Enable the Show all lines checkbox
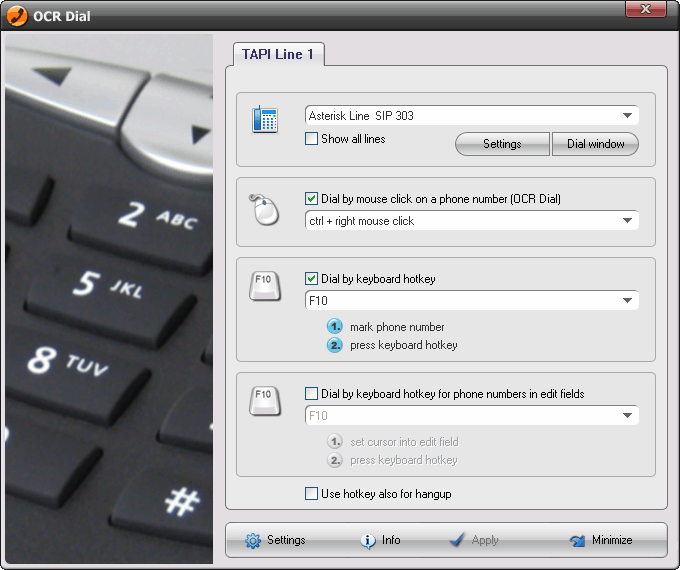 312,139
